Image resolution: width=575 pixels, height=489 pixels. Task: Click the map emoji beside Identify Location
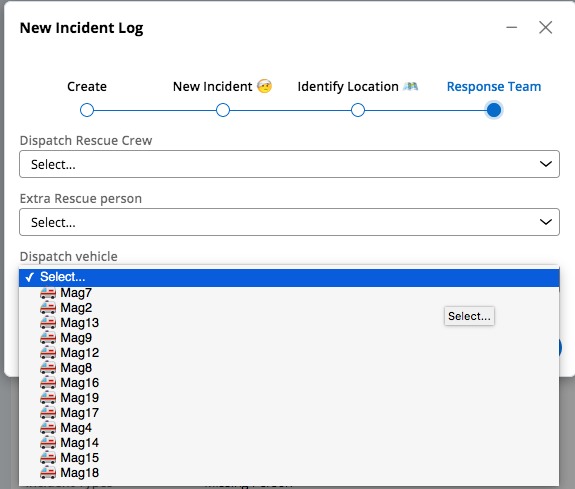click(410, 87)
